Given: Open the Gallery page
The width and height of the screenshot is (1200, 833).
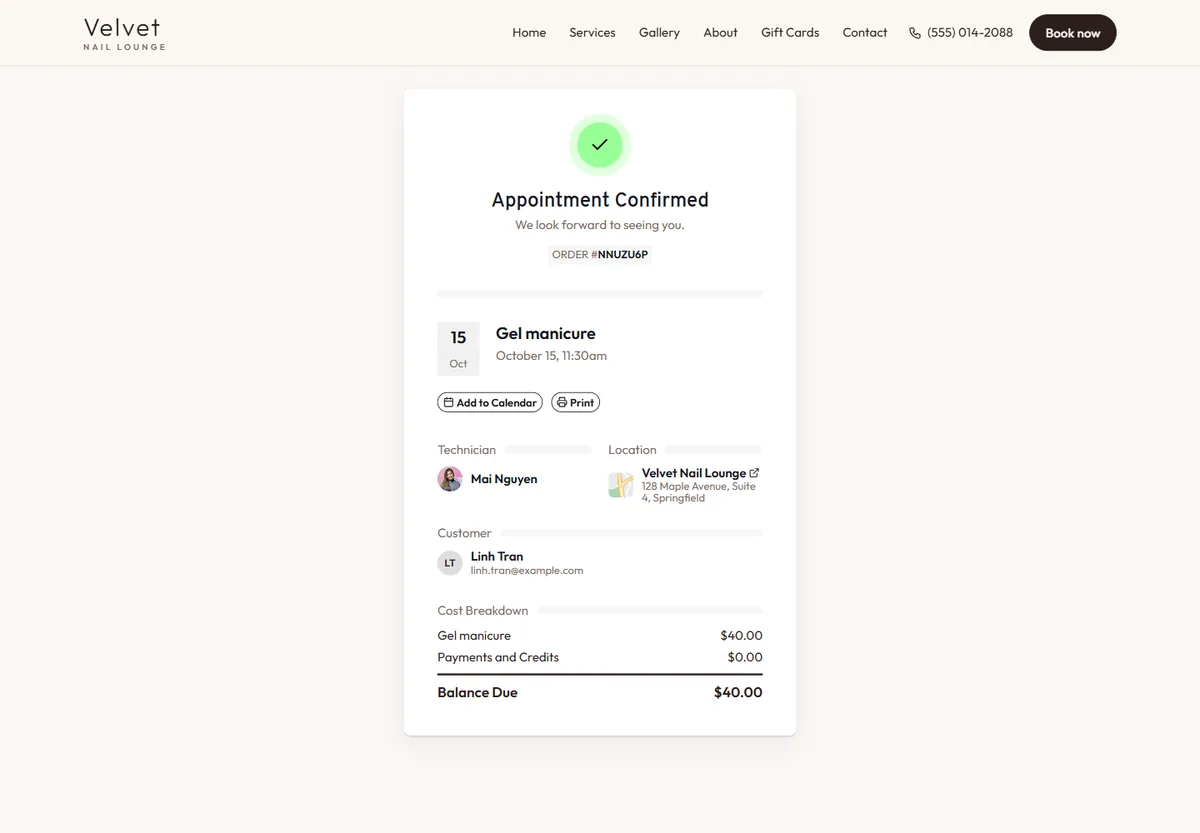Looking at the screenshot, I should (659, 33).
